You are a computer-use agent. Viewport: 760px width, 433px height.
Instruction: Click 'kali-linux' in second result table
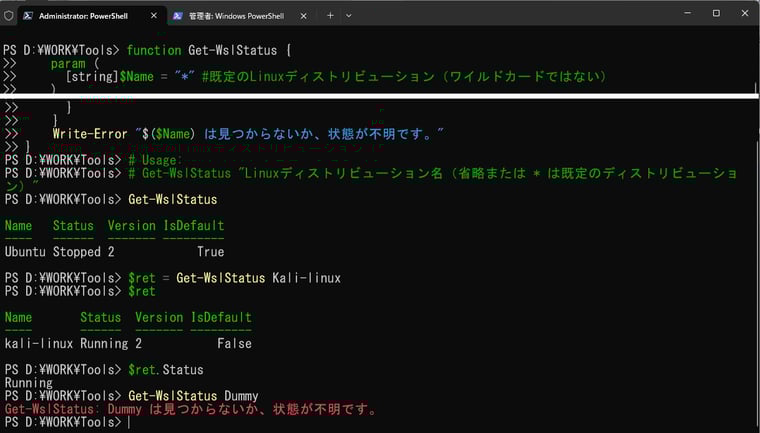coord(39,343)
